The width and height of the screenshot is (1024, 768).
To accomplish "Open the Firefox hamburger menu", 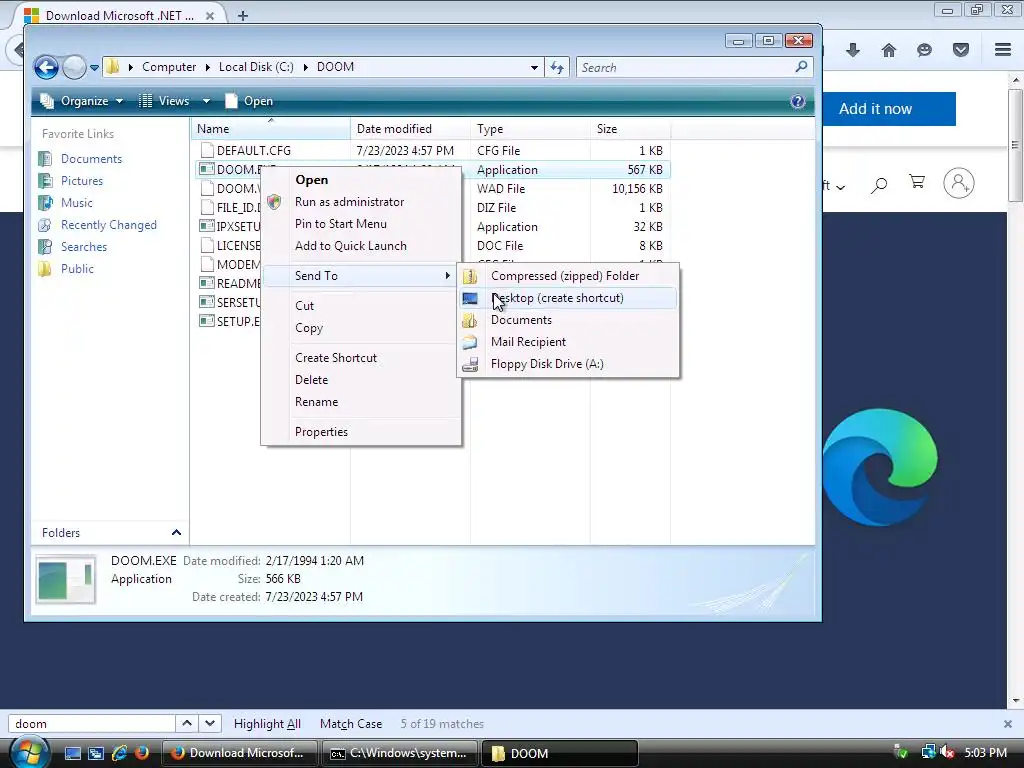I will tap(1003, 50).
